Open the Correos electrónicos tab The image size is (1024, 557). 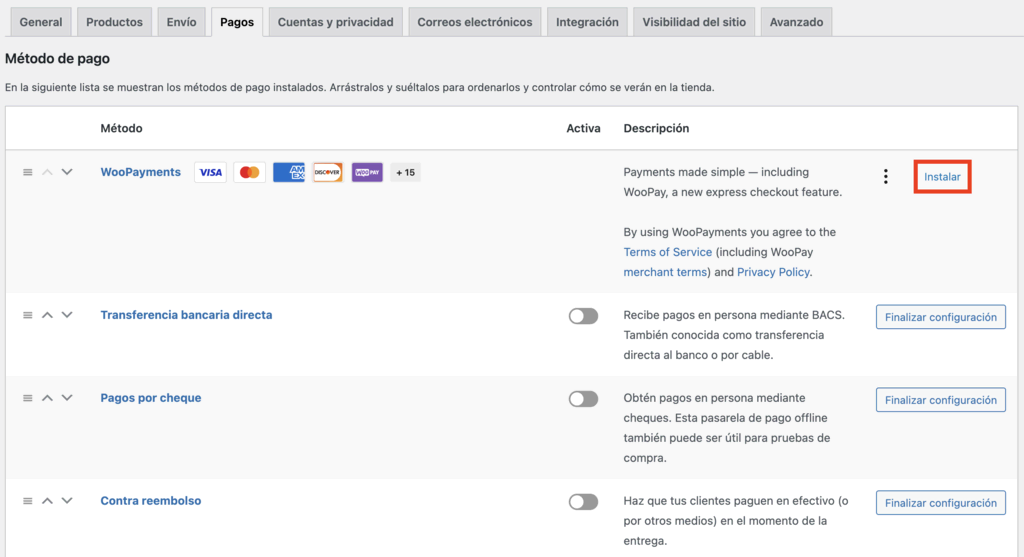475,22
